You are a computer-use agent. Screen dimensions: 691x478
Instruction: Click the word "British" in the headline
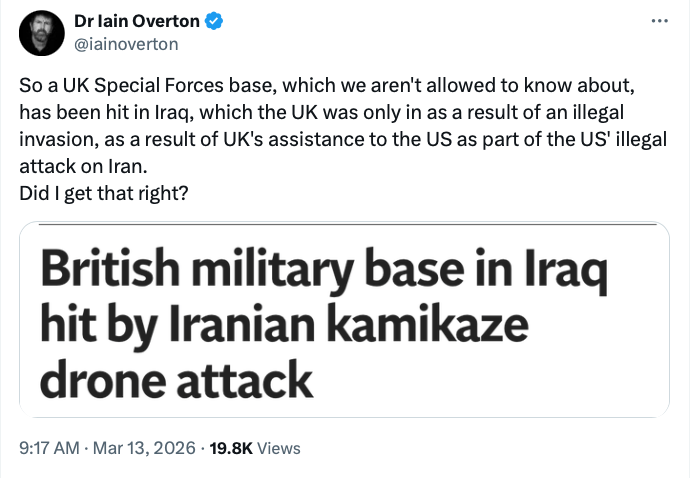[x=105, y=271]
